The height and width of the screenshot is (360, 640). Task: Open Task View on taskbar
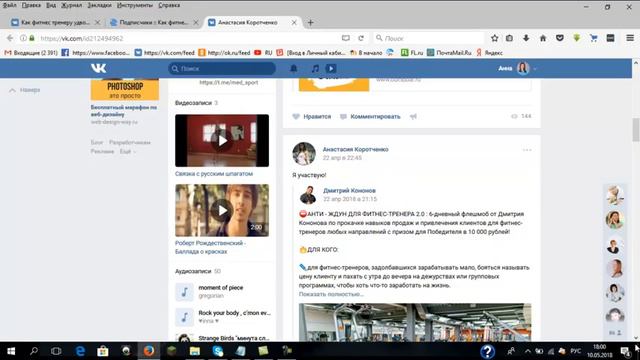(56, 351)
